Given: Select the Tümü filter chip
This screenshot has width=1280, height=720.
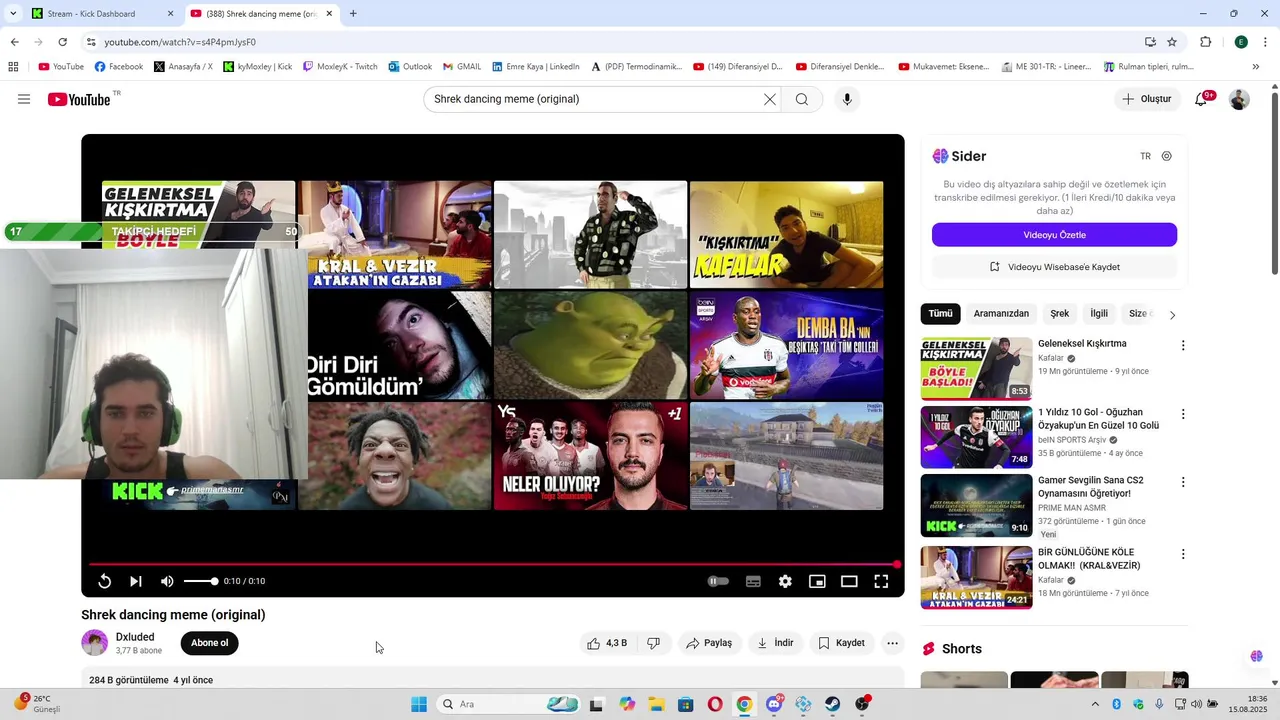Looking at the screenshot, I should coord(940,314).
